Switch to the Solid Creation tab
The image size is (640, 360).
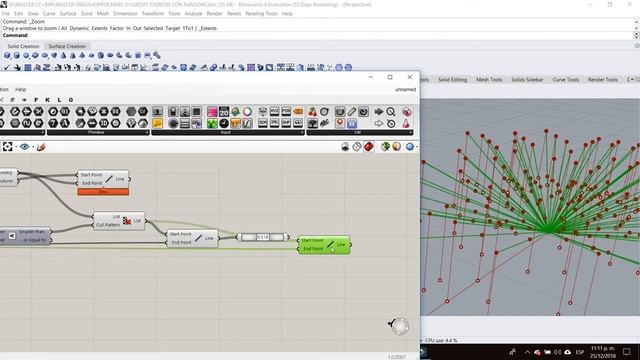23,46
